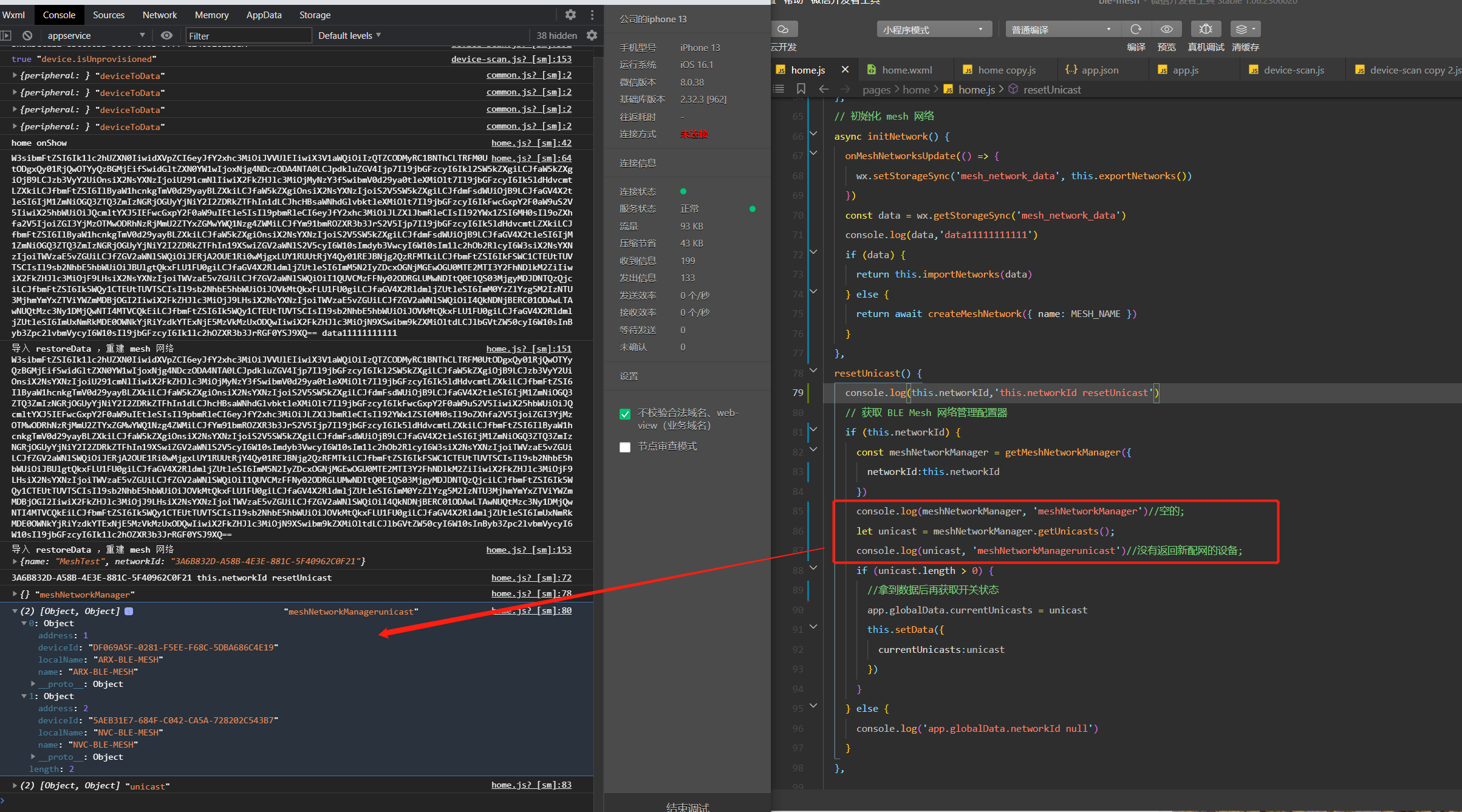Open the home.js? [sm]:151 source link

pos(528,349)
